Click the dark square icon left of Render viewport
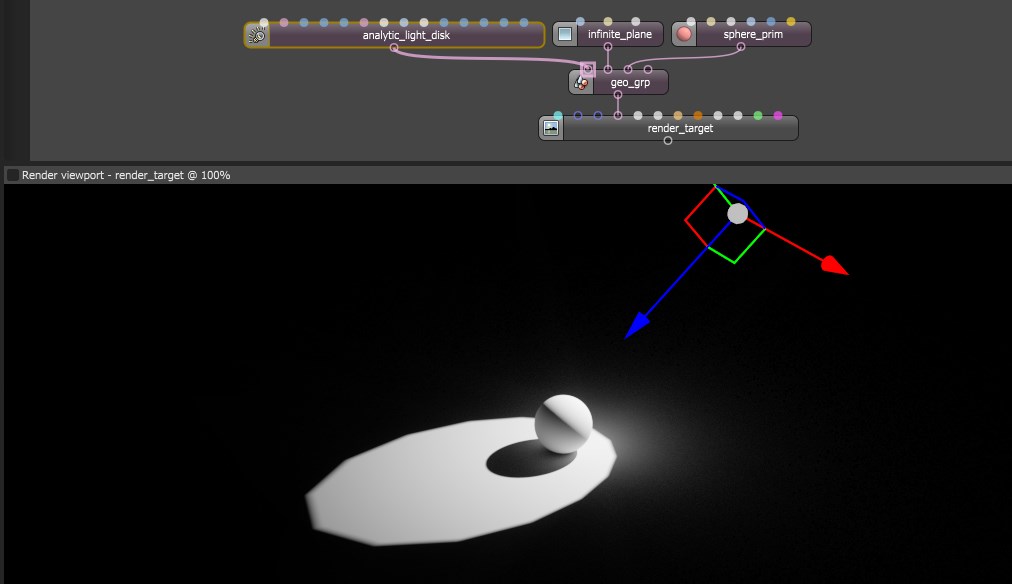1012x584 pixels. pyautogui.click(x=12, y=175)
